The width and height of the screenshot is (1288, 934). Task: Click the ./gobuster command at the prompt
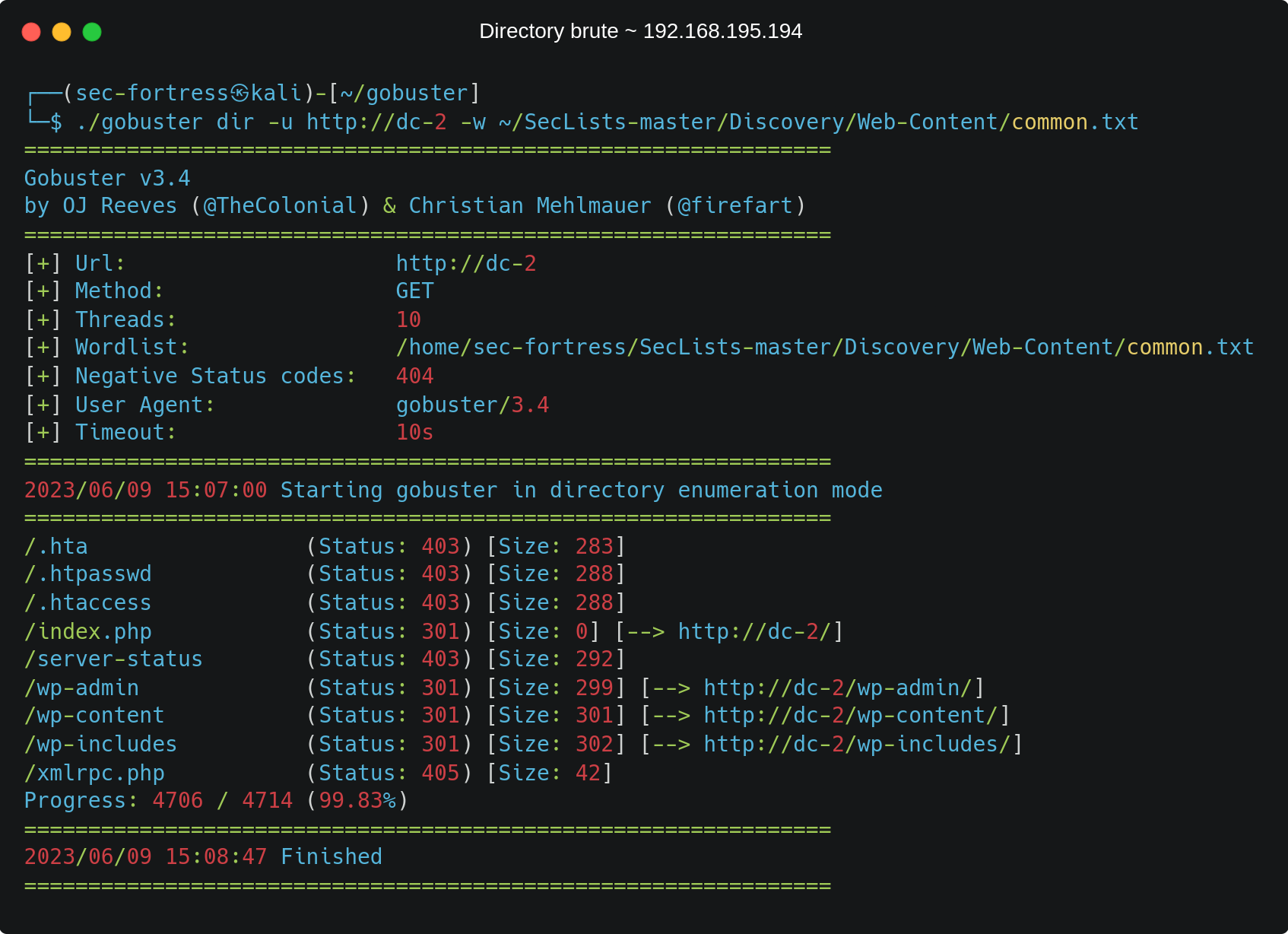139,122
